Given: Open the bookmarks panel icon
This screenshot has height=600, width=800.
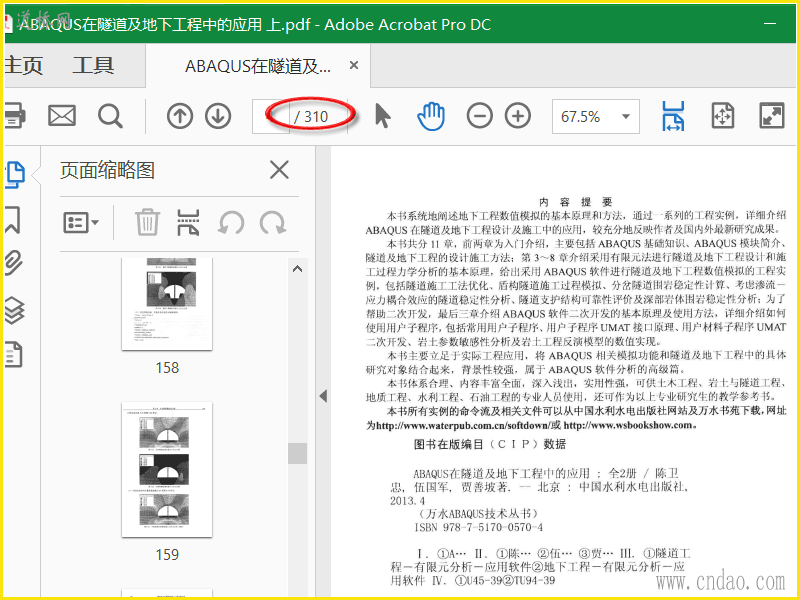Looking at the screenshot, I should click(13, 220).
